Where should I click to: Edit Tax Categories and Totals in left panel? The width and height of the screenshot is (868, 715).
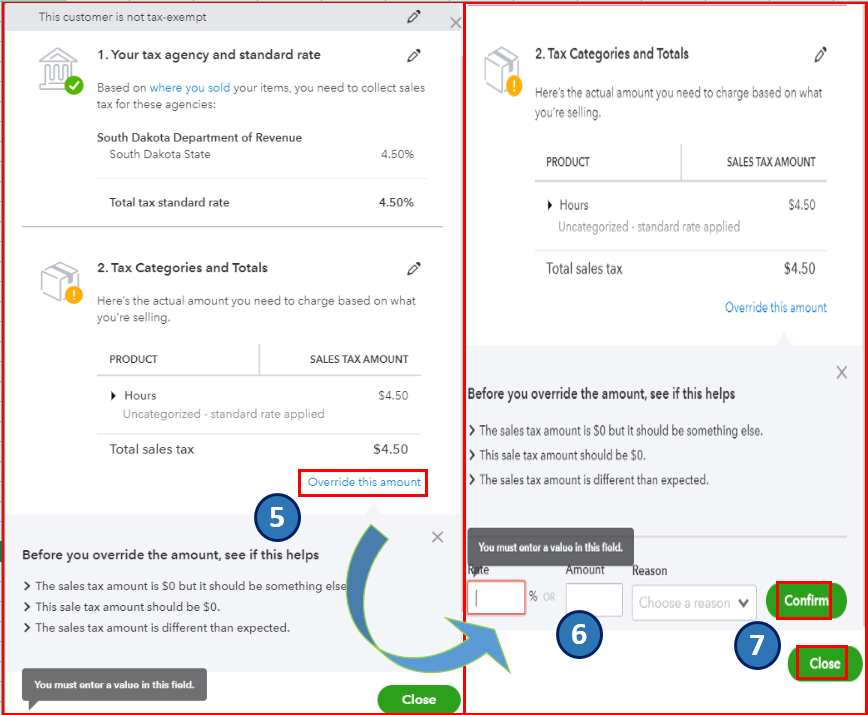tap(414, 268)
